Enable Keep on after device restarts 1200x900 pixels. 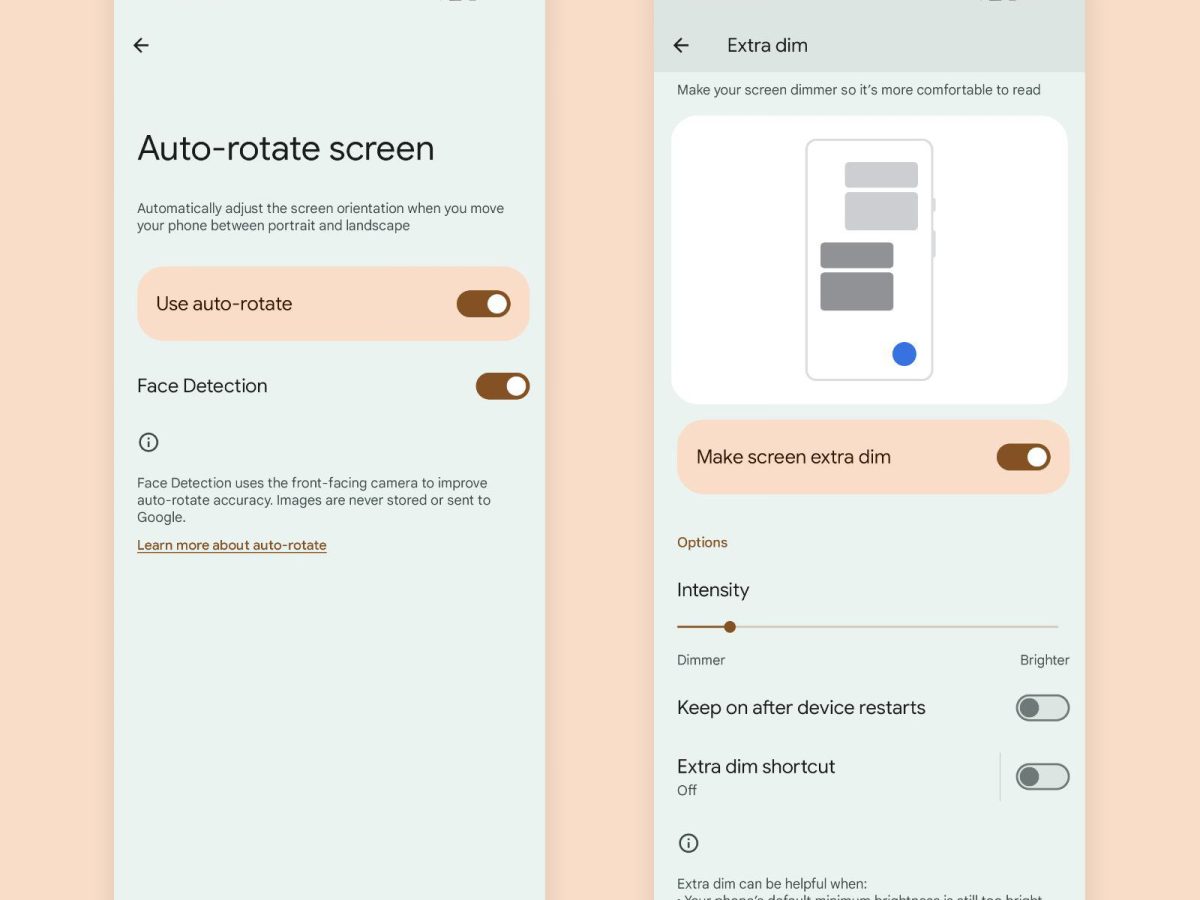pyautogui.click(x=1042, y=708)
